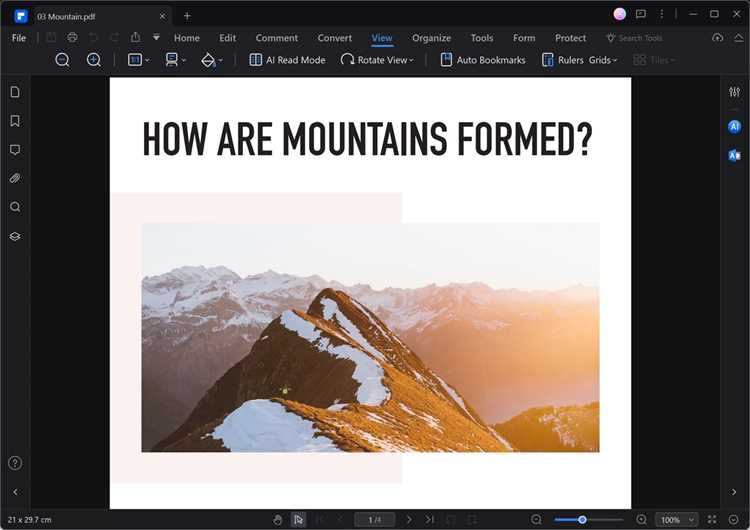The height and width of the screenshot is (530, 750).
Task: Open the properties sliders panel icon
Action: [734, 92]
